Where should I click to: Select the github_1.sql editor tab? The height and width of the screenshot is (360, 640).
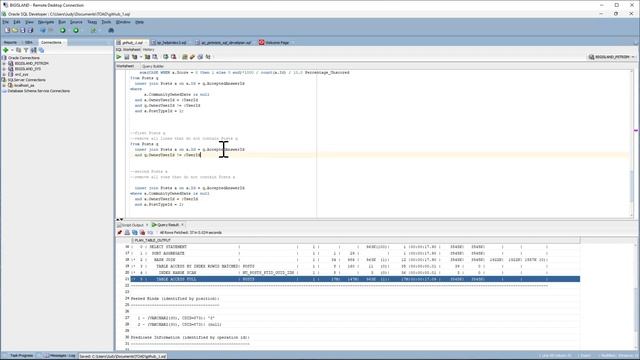coord(131,42)
